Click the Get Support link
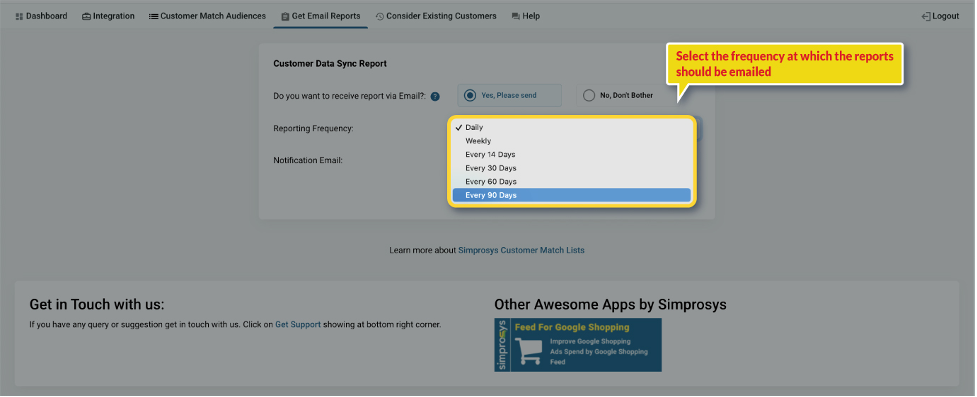 pos(298,325)
